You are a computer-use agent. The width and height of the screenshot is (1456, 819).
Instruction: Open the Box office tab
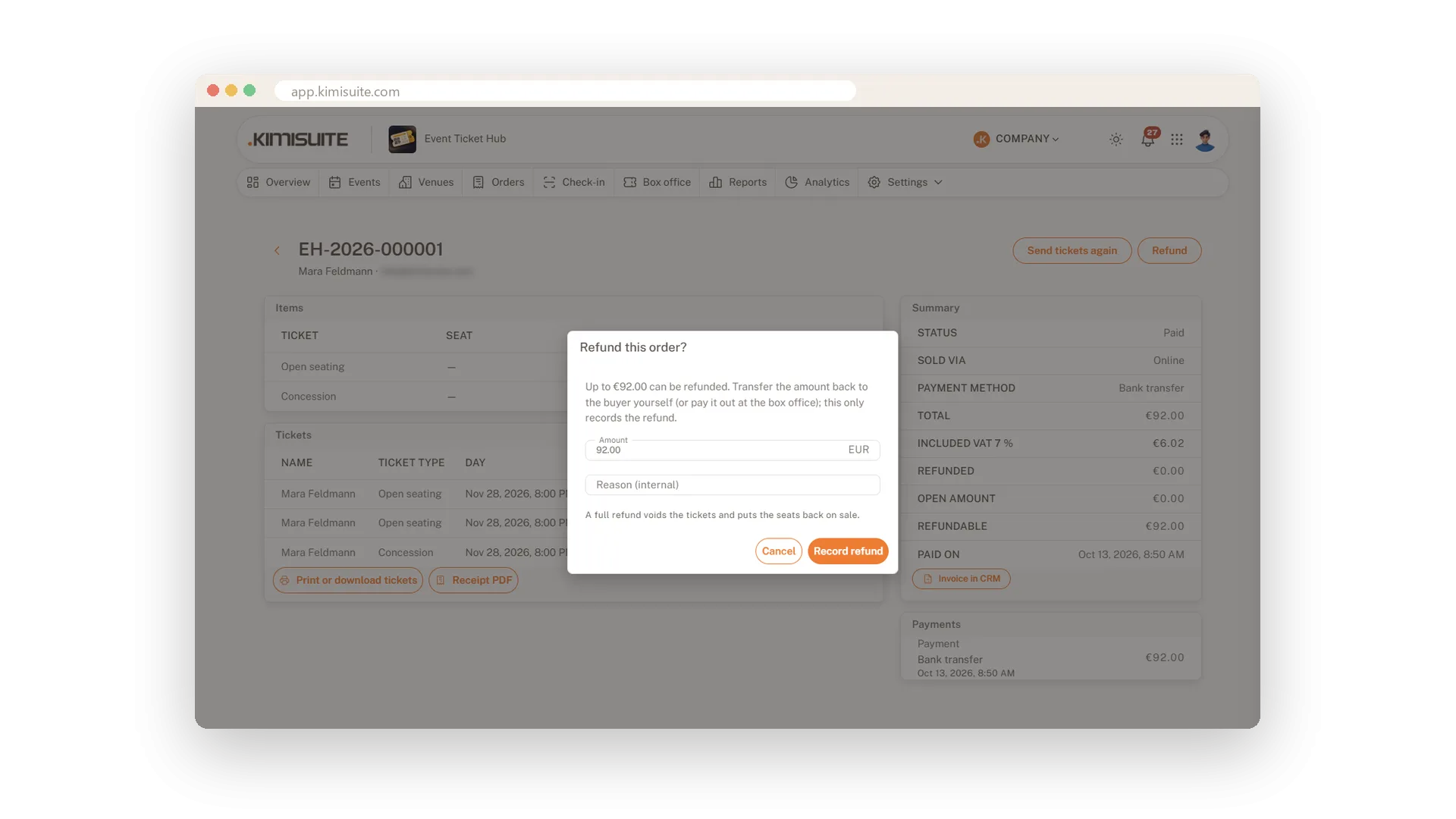tap(657, 183)
